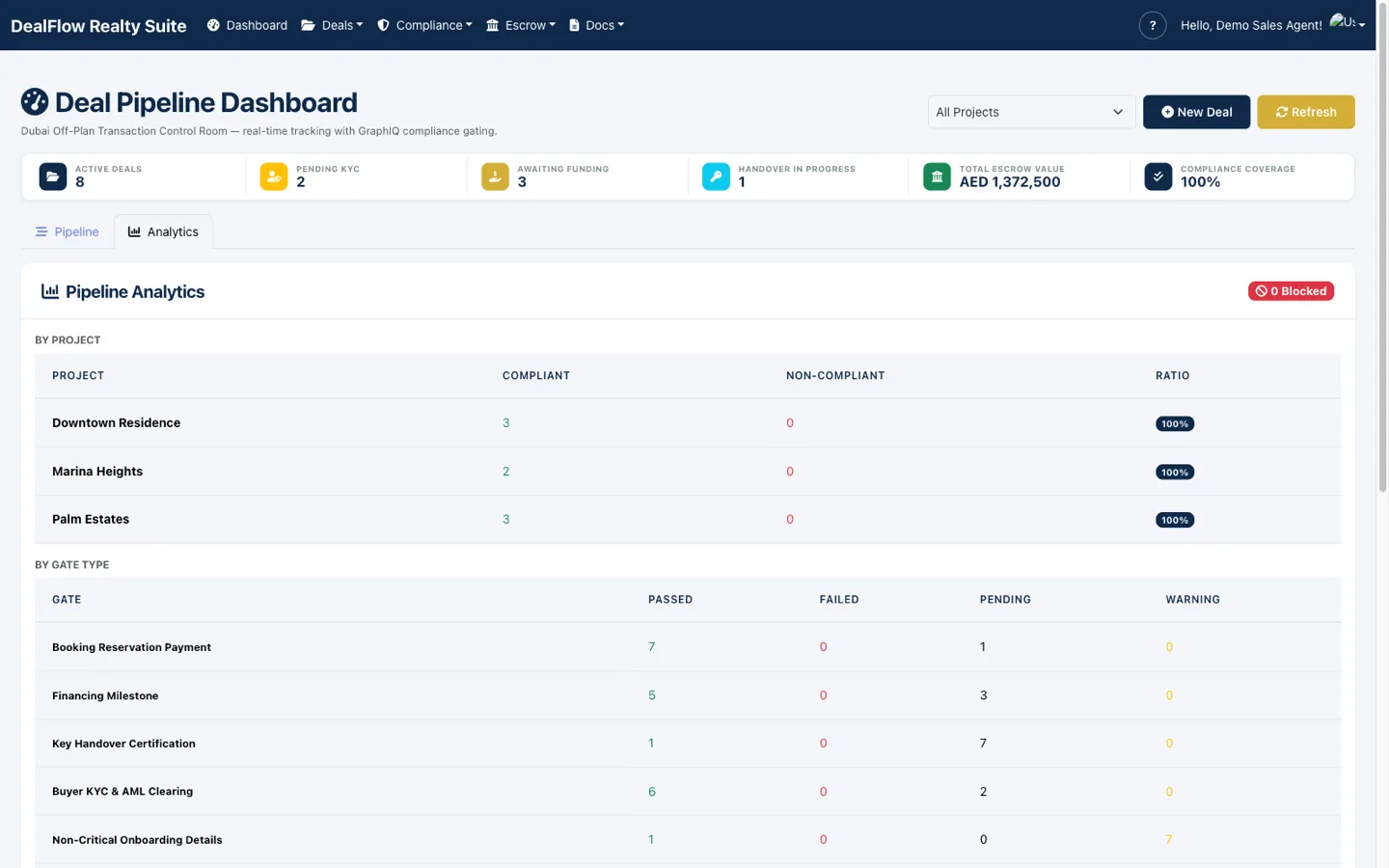Click the Buyer KYC & AML Clearing gate
1389x868 pixels.
click(123, 791)
